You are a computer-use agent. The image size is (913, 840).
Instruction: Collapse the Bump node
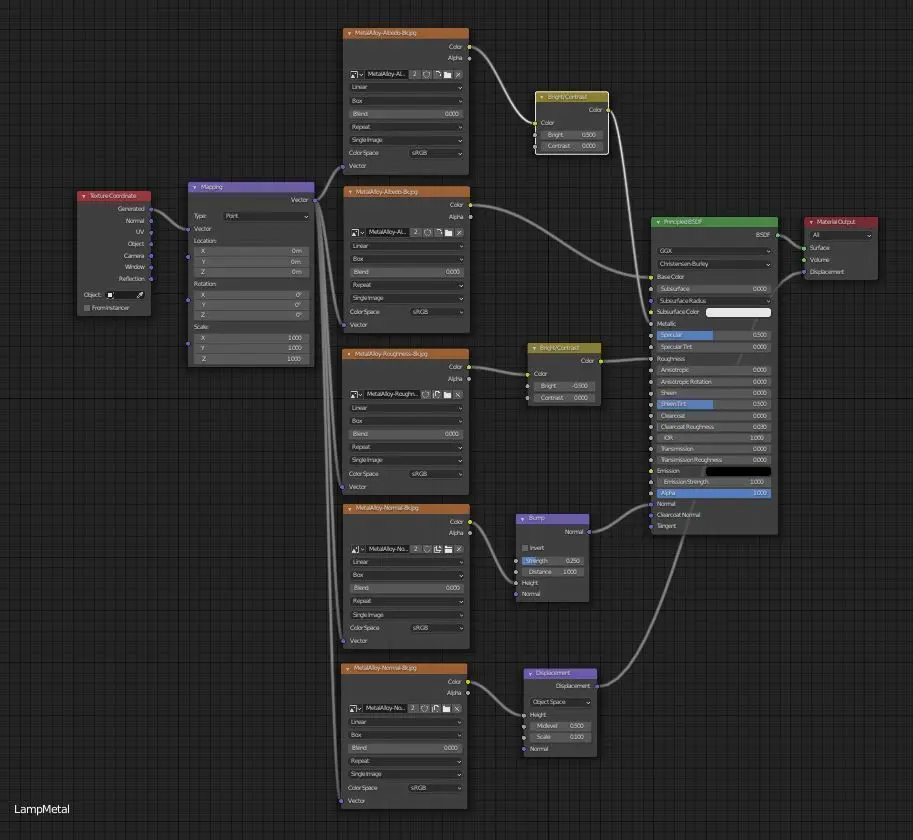[522, 519]
